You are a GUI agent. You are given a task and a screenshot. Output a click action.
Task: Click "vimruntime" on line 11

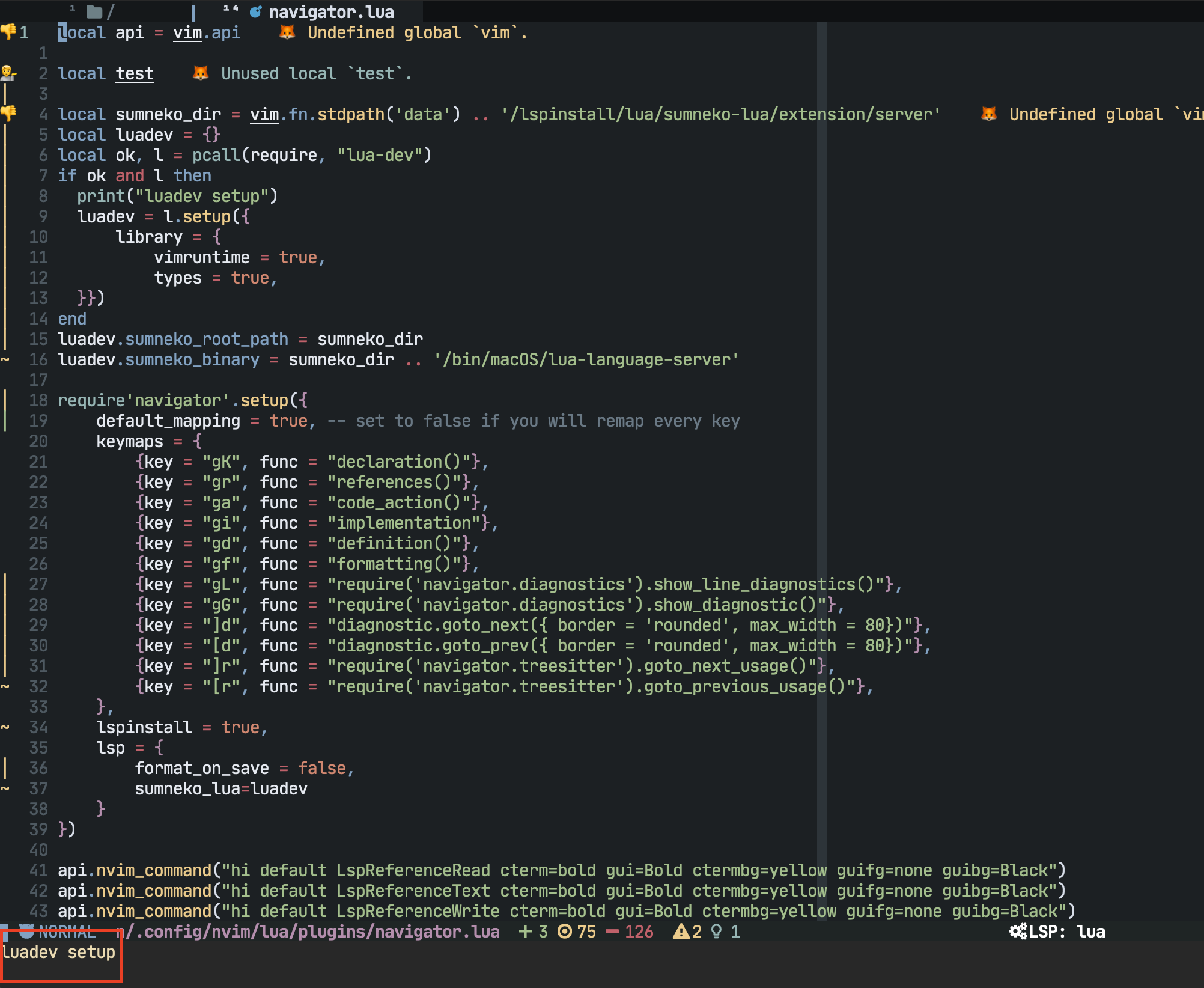pos(202,257)
